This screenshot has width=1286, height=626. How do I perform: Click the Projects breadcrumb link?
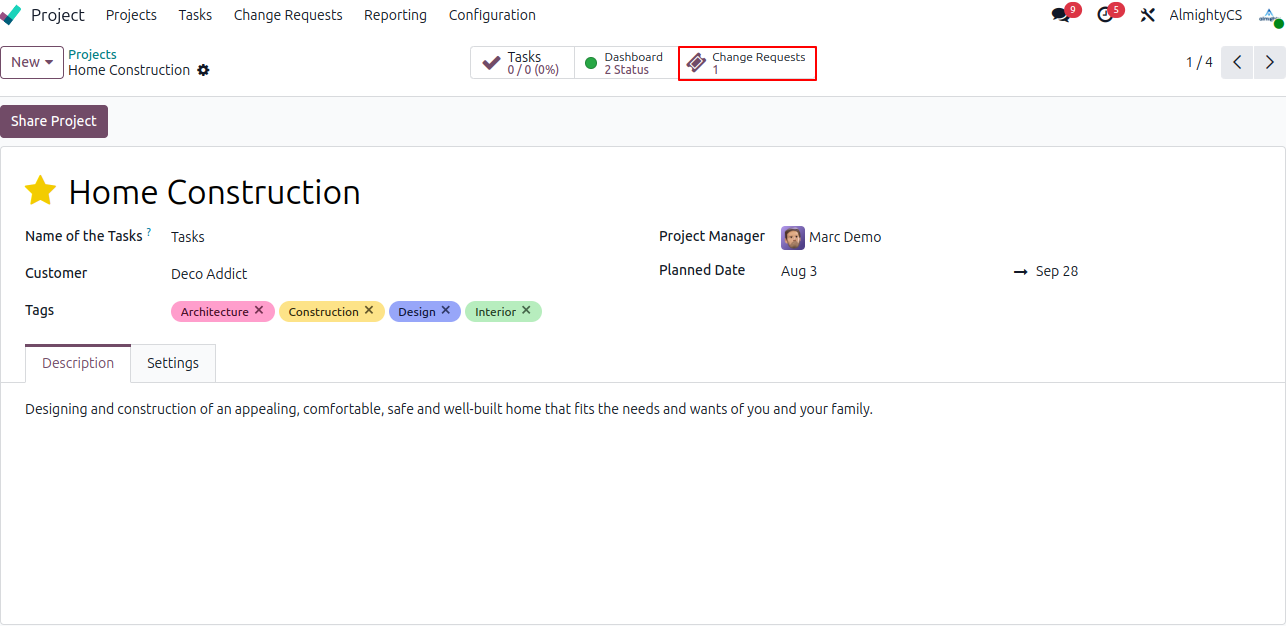point(92,54)
